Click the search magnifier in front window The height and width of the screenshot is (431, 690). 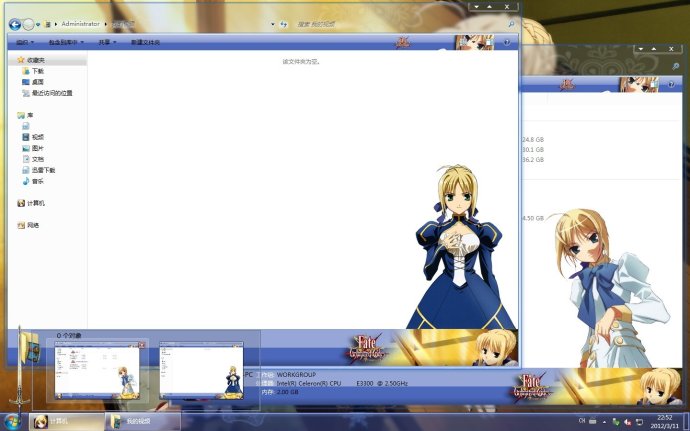[511, 24]
